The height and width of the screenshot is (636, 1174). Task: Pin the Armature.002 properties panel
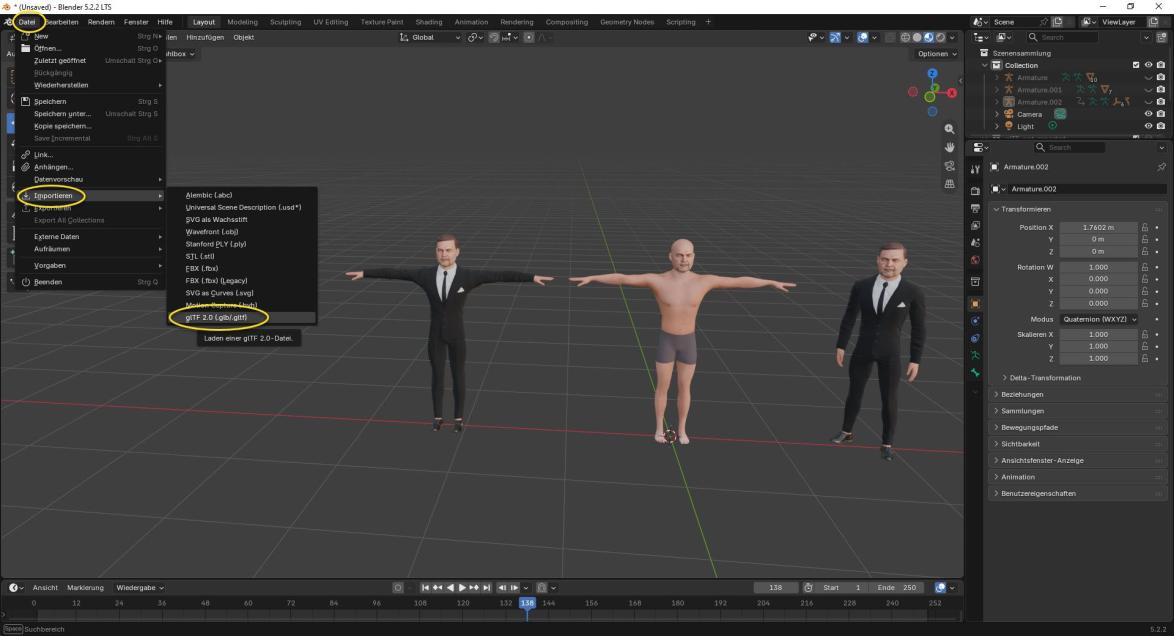(x=1161, y=167)
